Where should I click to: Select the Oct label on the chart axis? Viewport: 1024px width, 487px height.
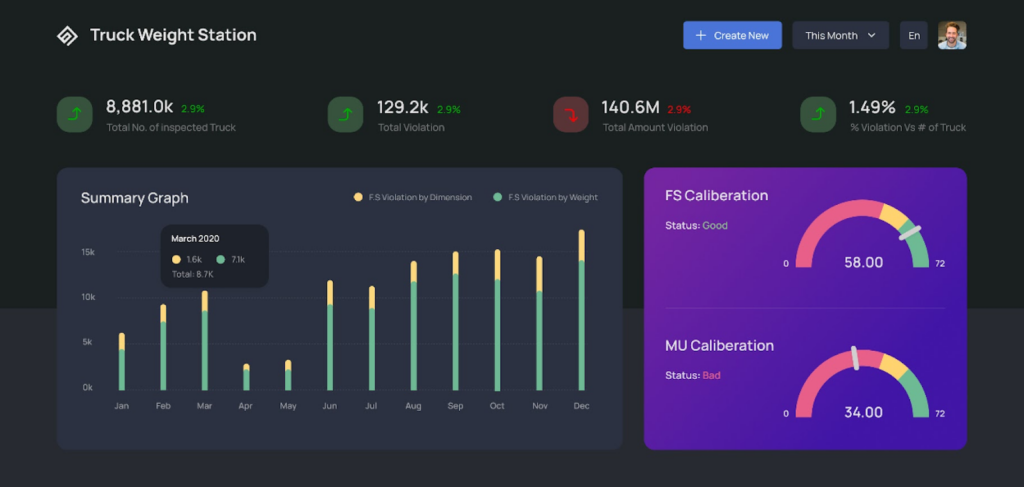coord(497,406)
